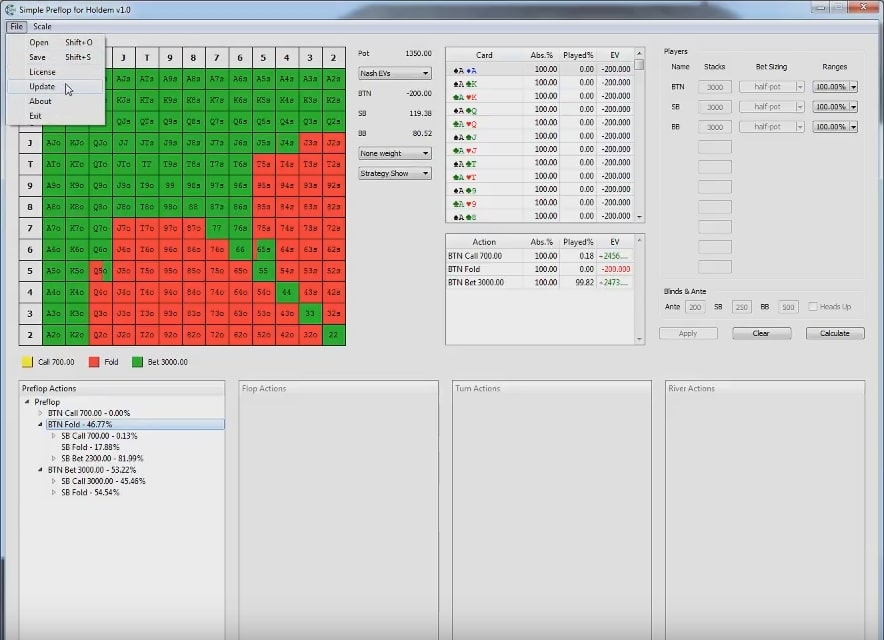Expand the SB Bet 2300.00 node

54,458
